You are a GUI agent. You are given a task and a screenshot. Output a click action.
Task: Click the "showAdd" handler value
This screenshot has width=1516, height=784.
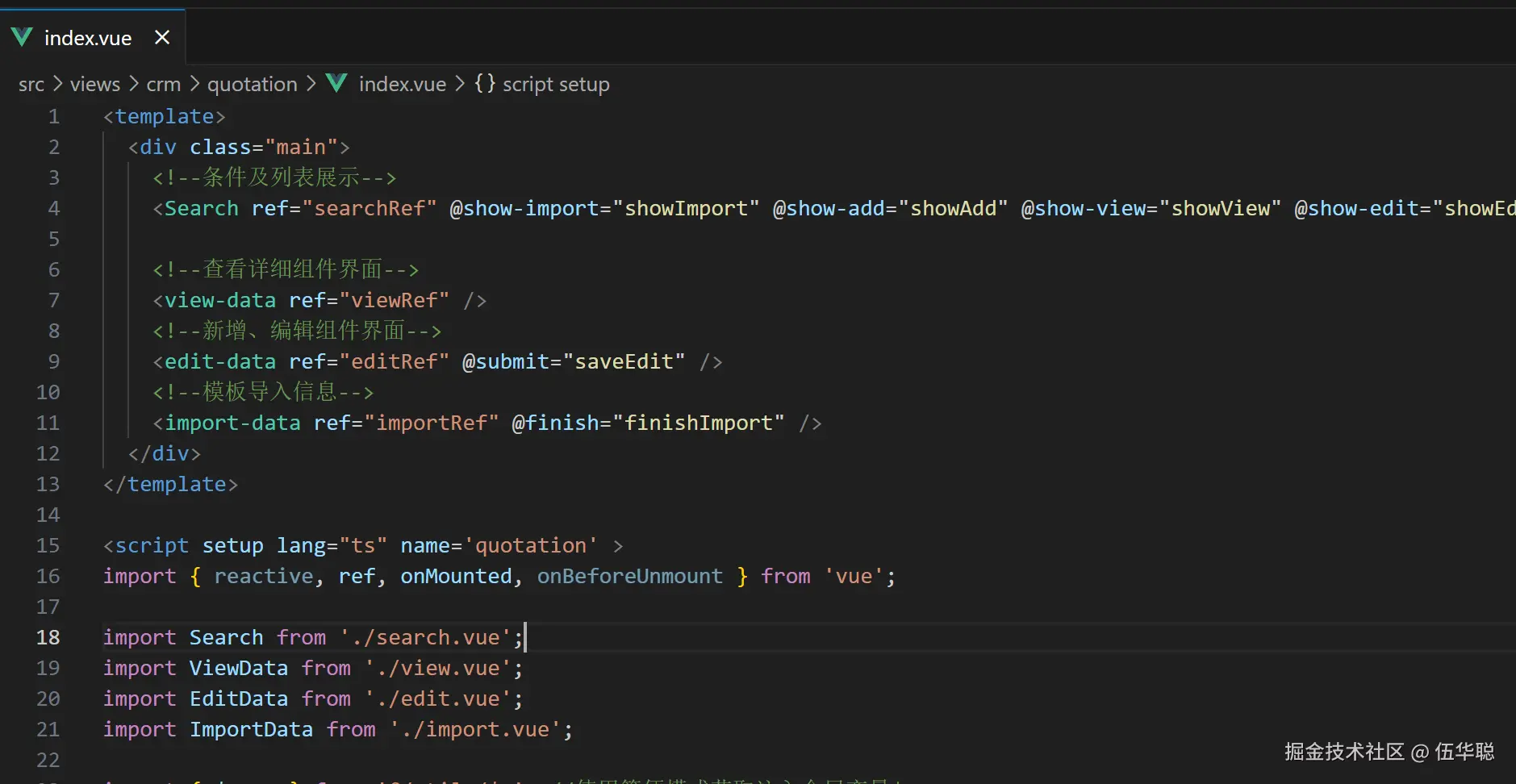pyautogui.click(x=954, y=209)
